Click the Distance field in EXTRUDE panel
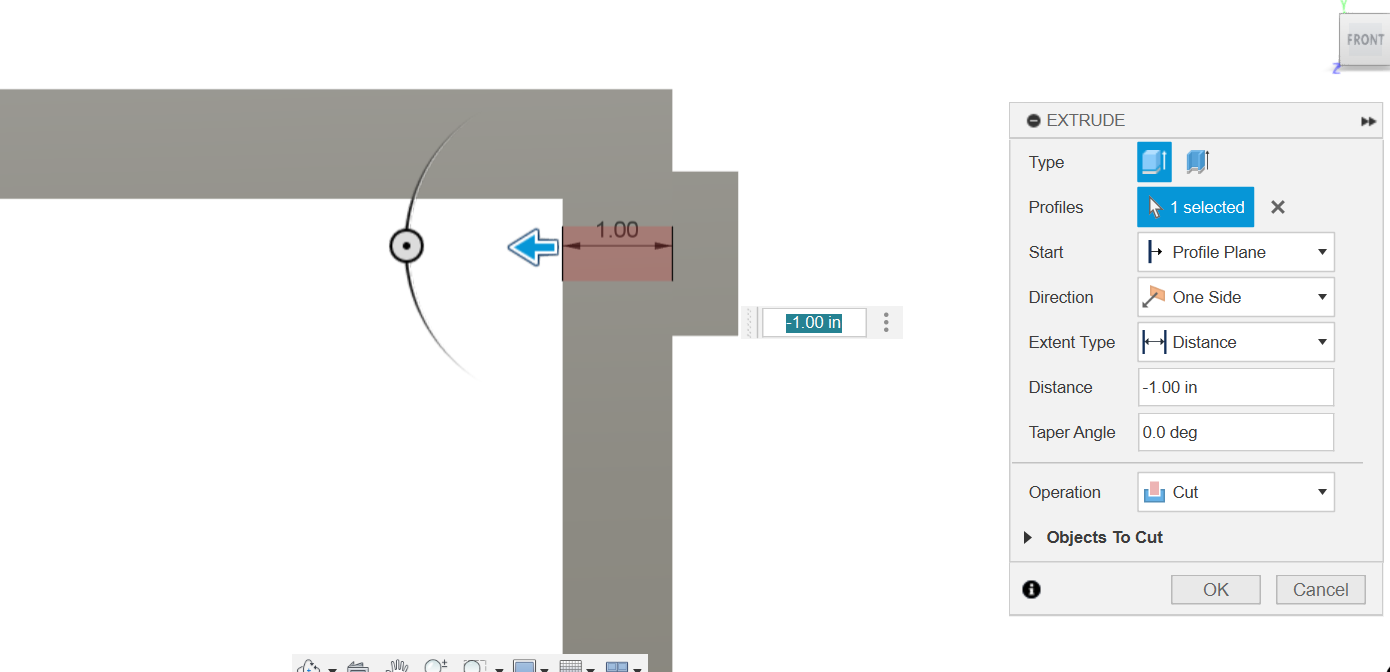This screenshot has height=672, width=1390. [x=1236, y=387]
